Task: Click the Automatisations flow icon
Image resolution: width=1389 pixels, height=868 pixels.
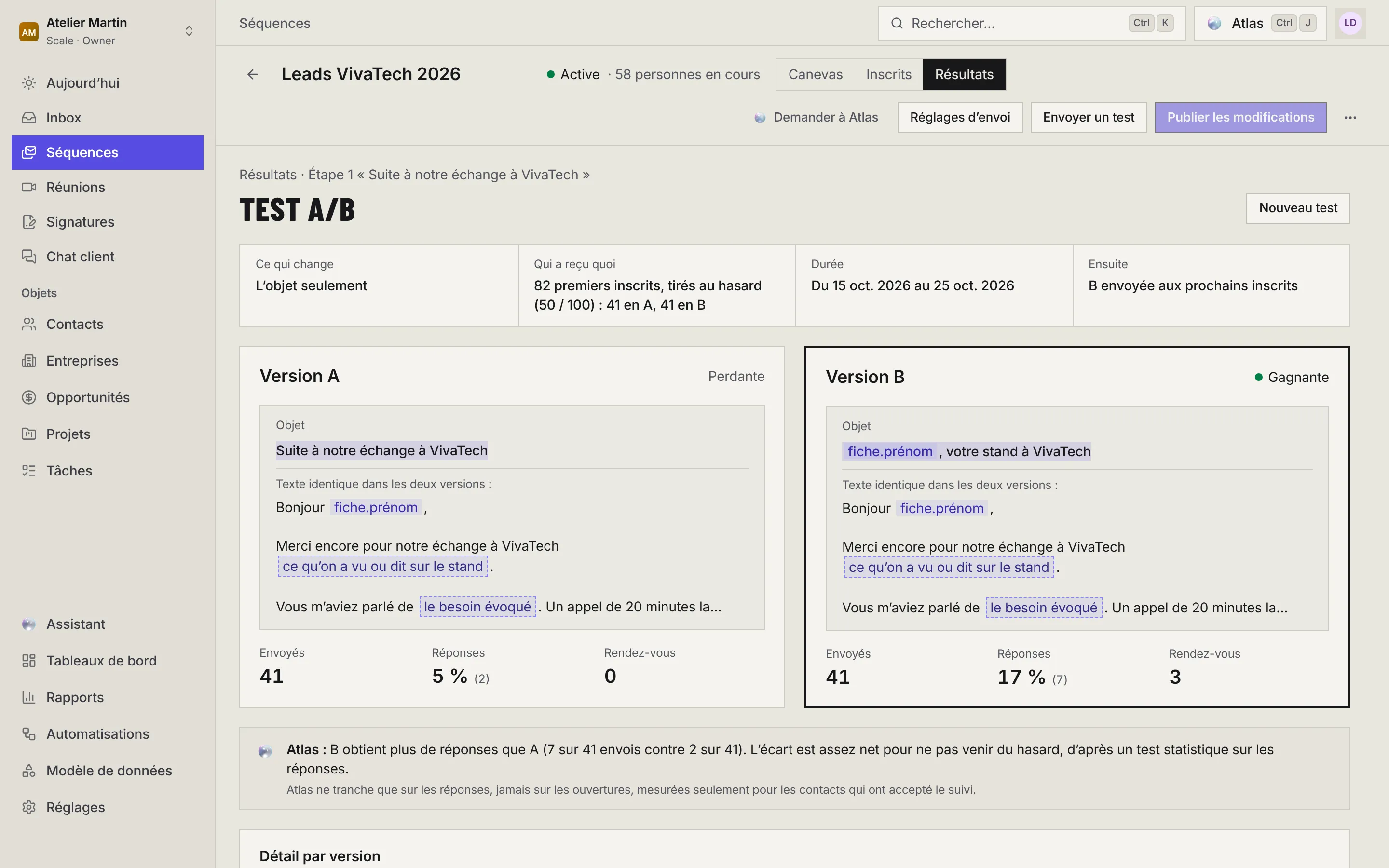Action: point(29,734)
